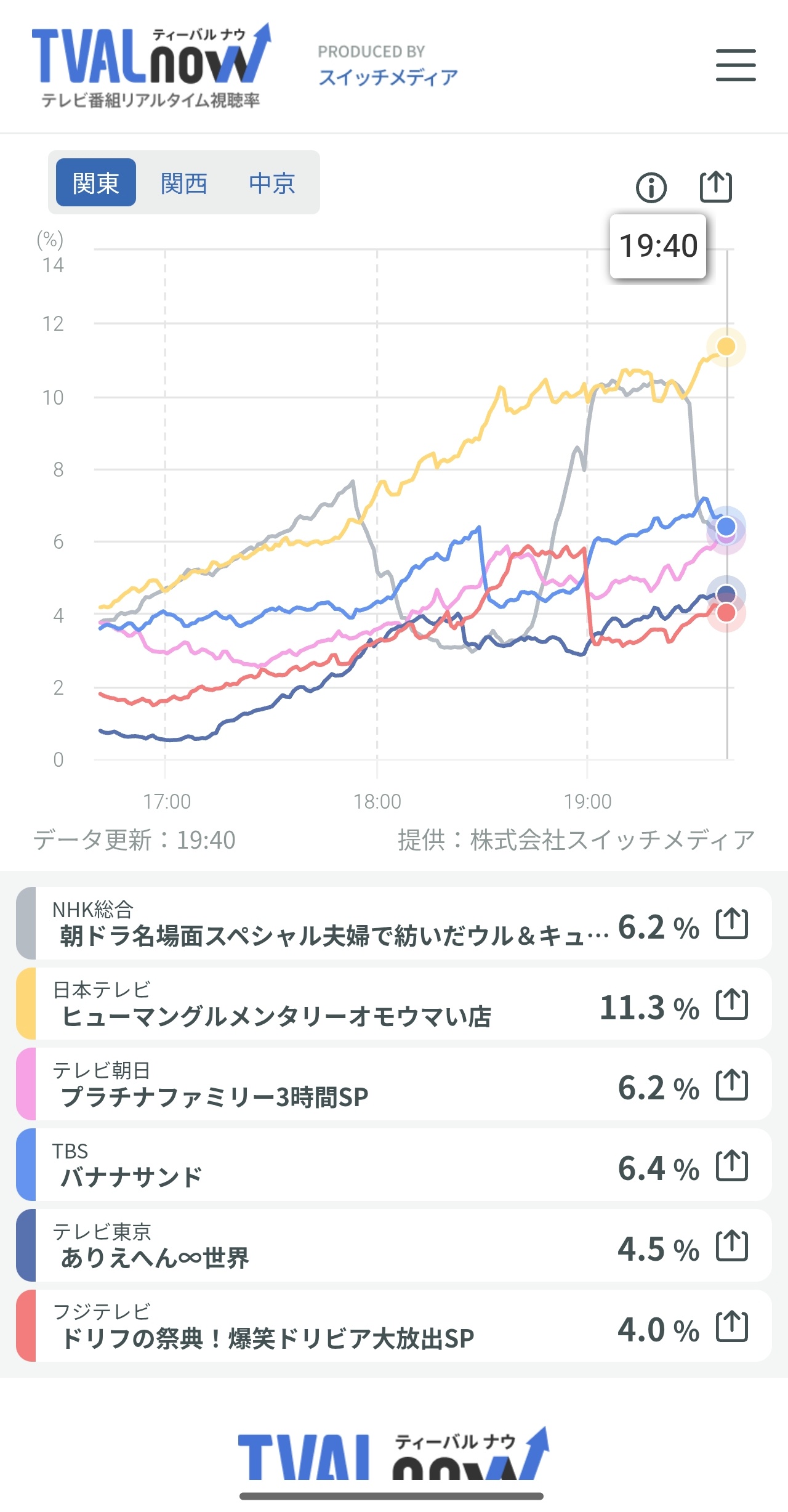Share フジテレビ program rating
Screen dimensions: 788x1512
732,1327
